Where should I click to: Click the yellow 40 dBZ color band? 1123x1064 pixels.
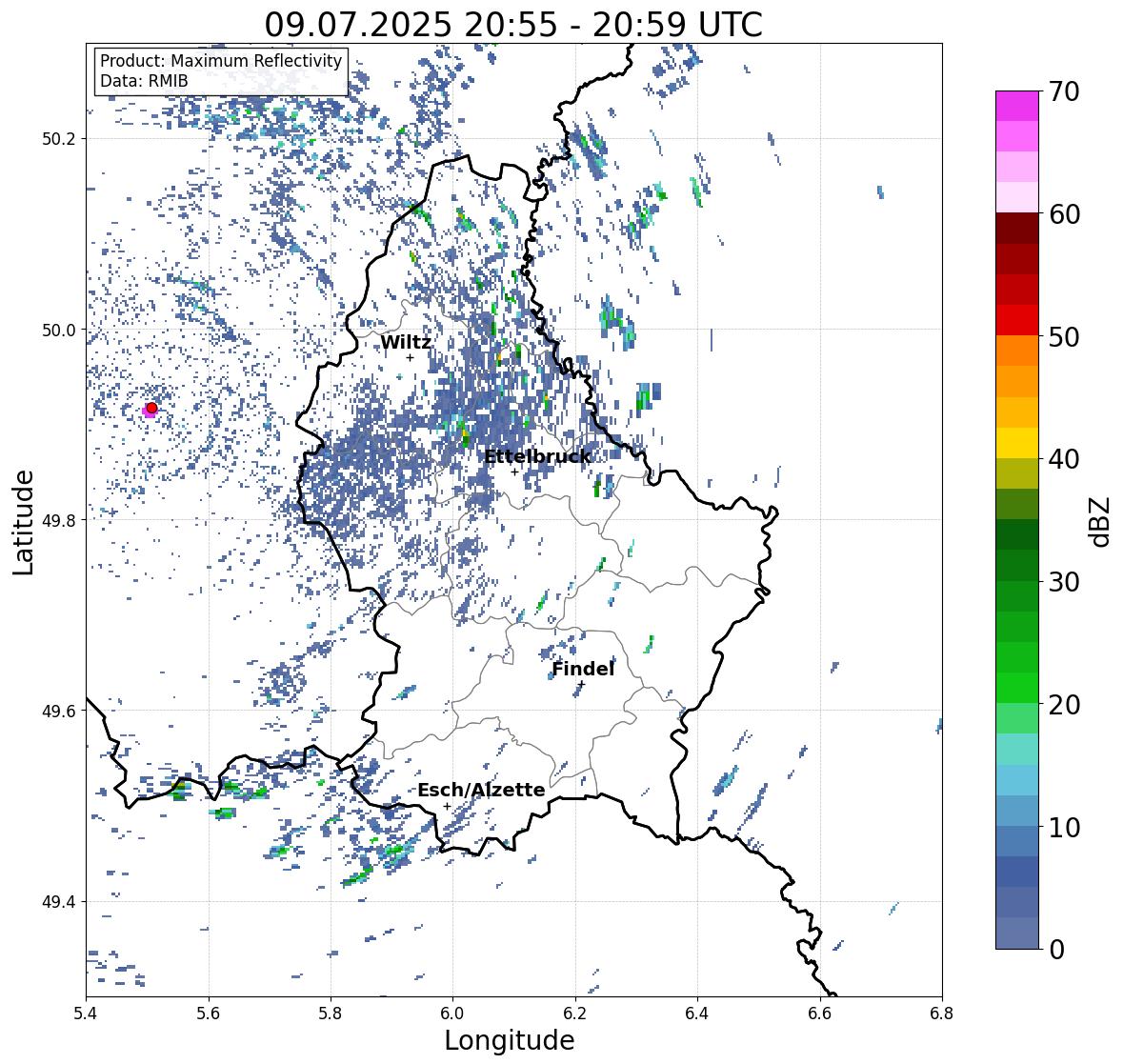(x=1017, y=443)
